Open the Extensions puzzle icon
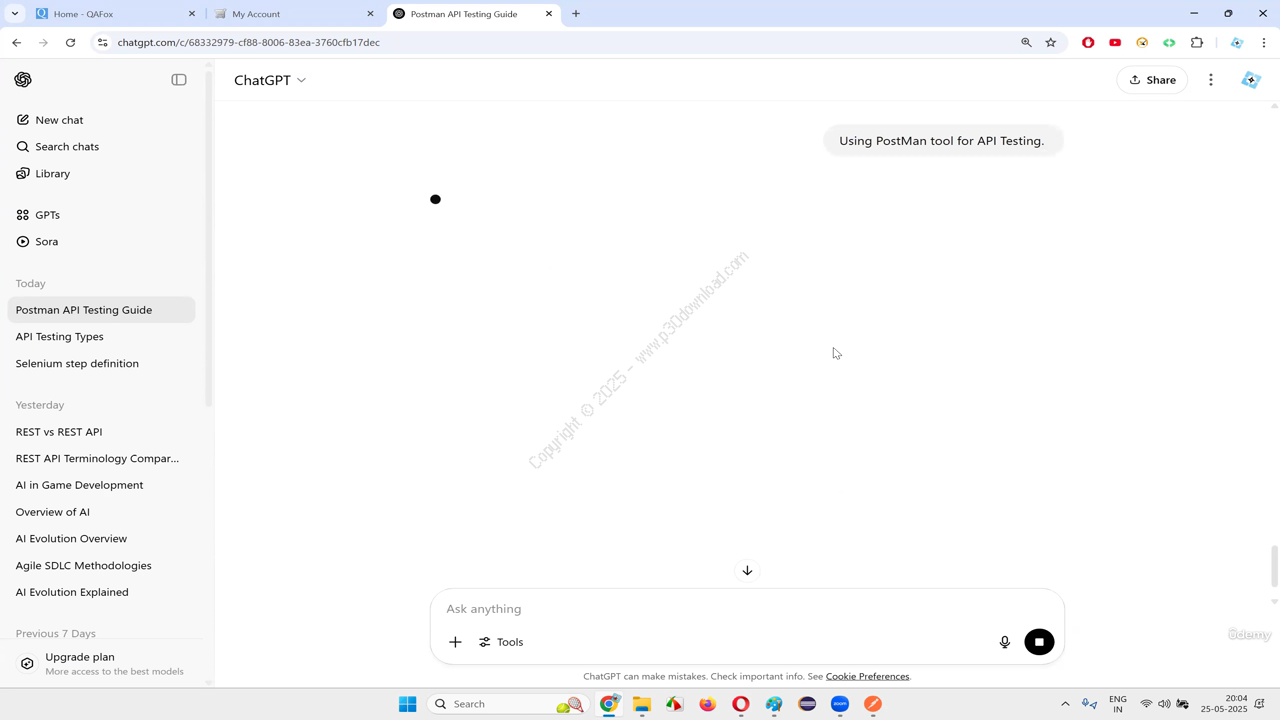1280x720 pixels. (1197, 43)
